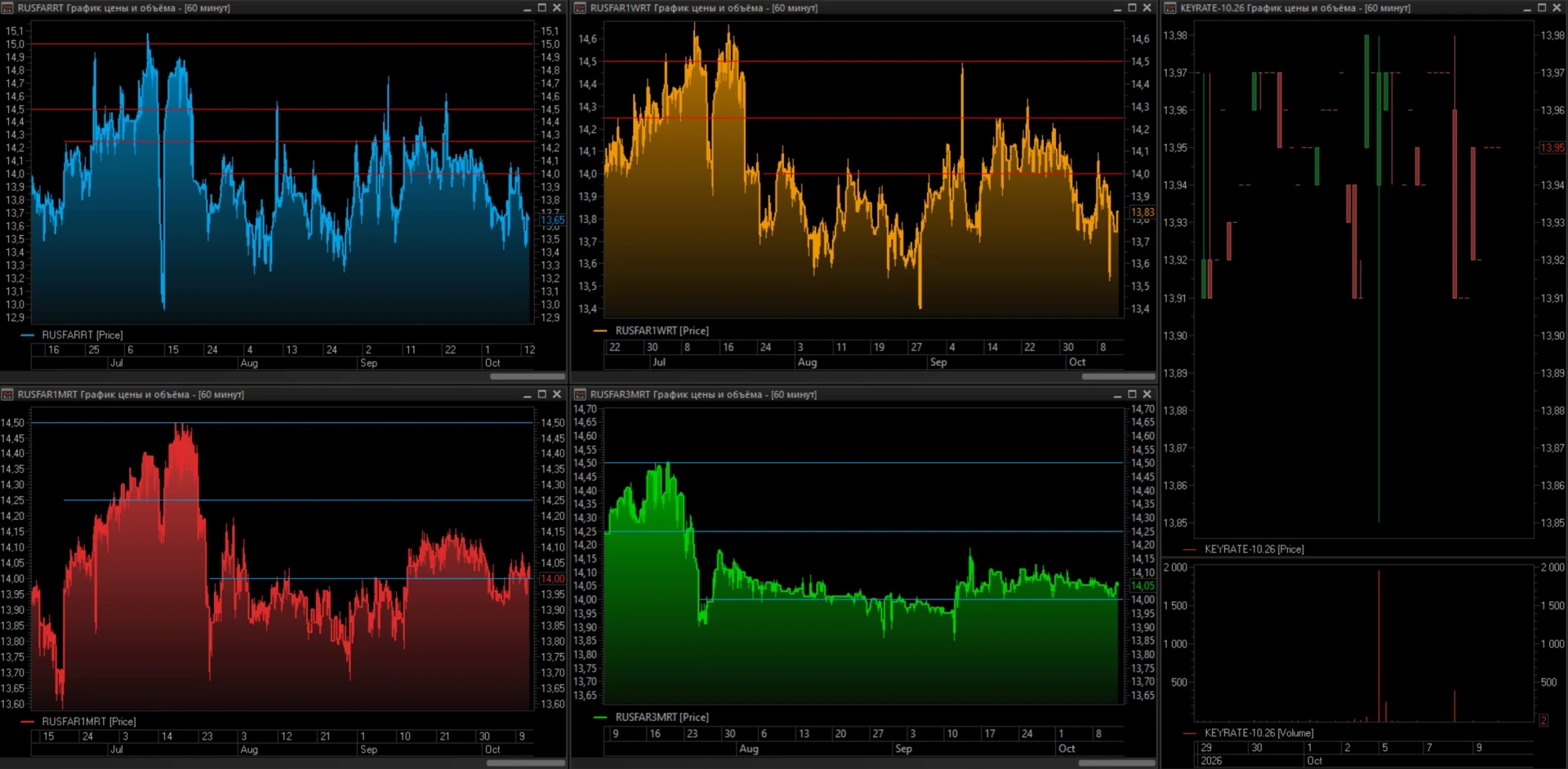Click the RUSFARRT window title icon

pos(7,8)
